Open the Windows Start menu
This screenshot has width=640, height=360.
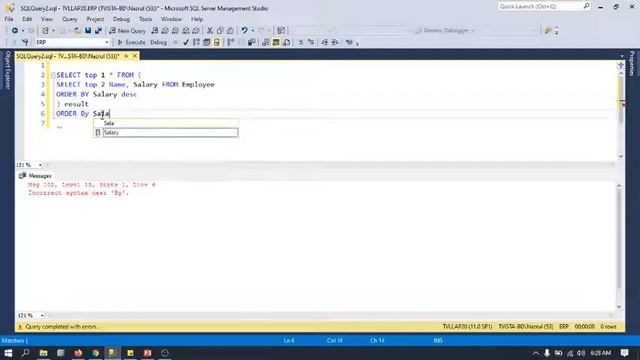tap(8, 353)
